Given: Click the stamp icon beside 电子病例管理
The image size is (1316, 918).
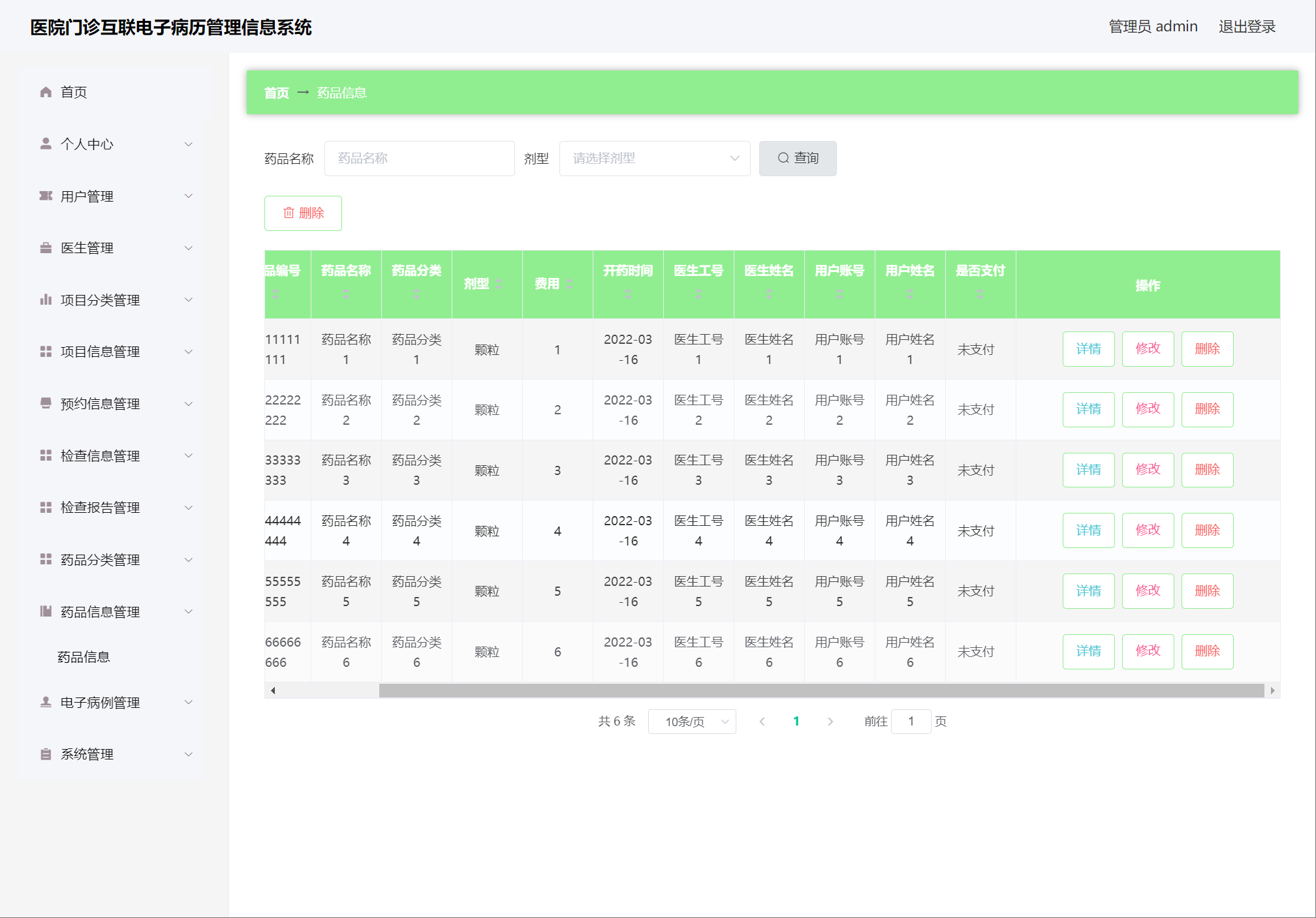Looking at the screenshot, I should click(x=46, y=702).
